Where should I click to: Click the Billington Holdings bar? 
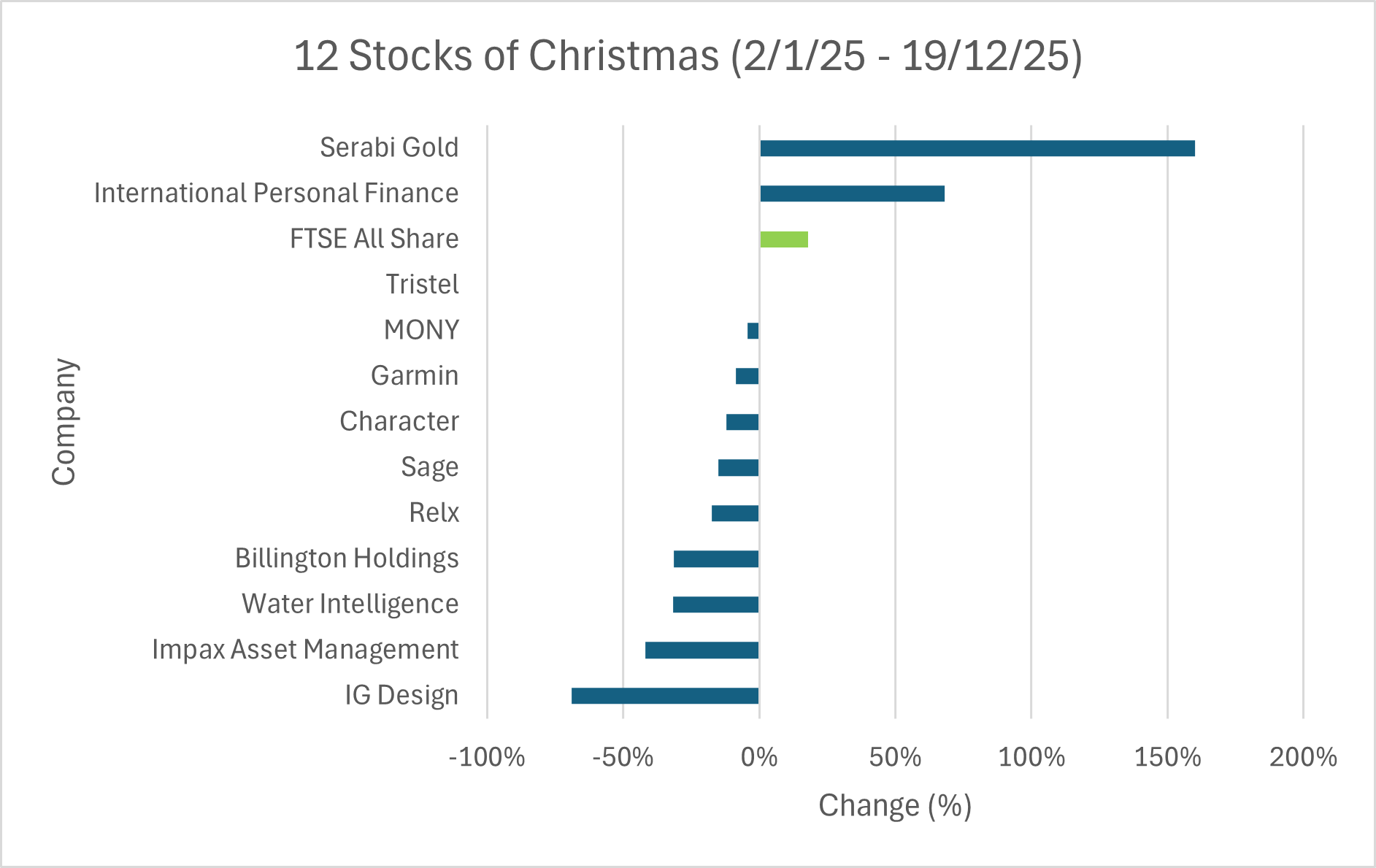716,559
